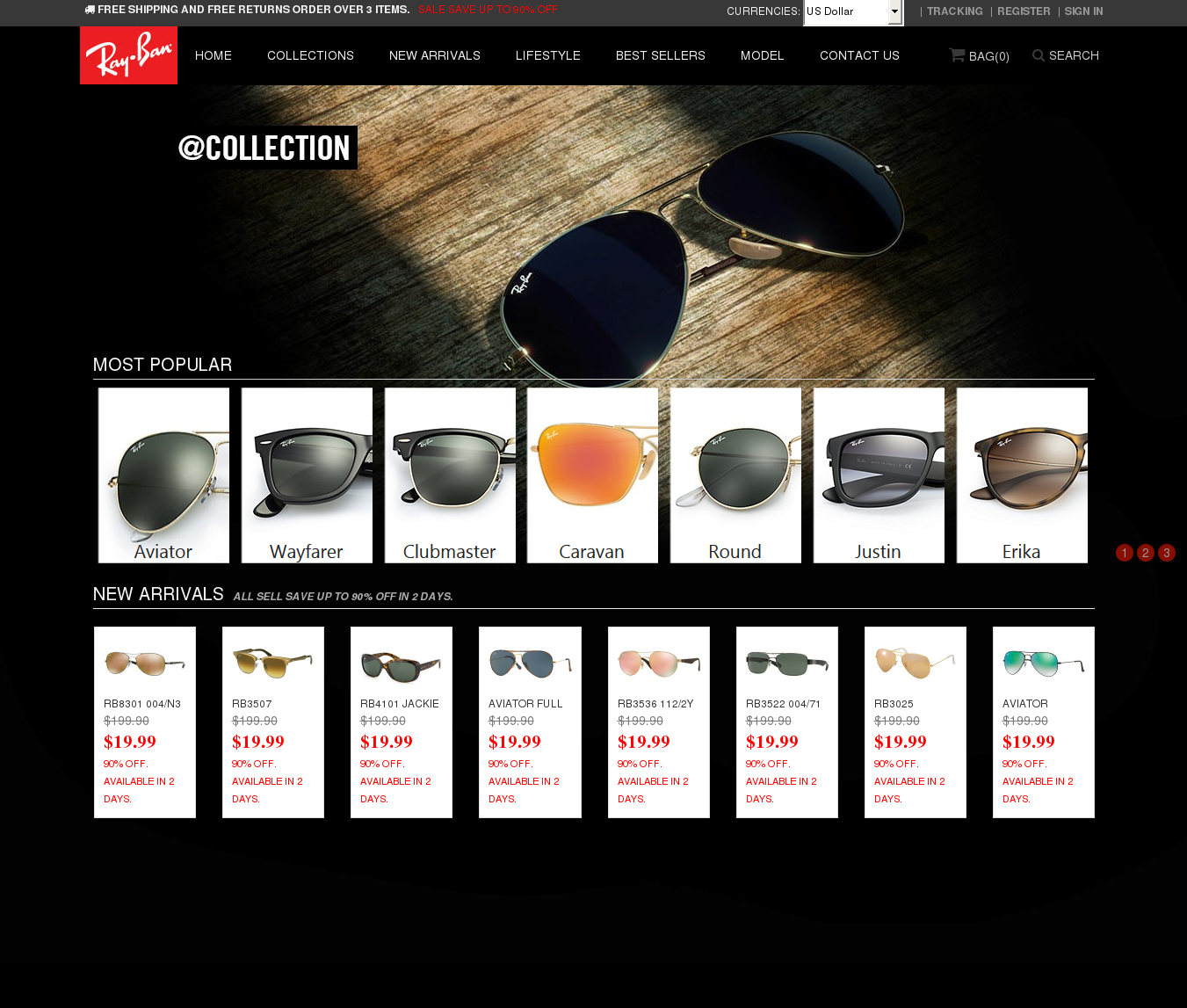The width and height of the screenshot is (1187, 1008).
Task: Select the Round category thumbnail
Action: click(x=735, y=475)
